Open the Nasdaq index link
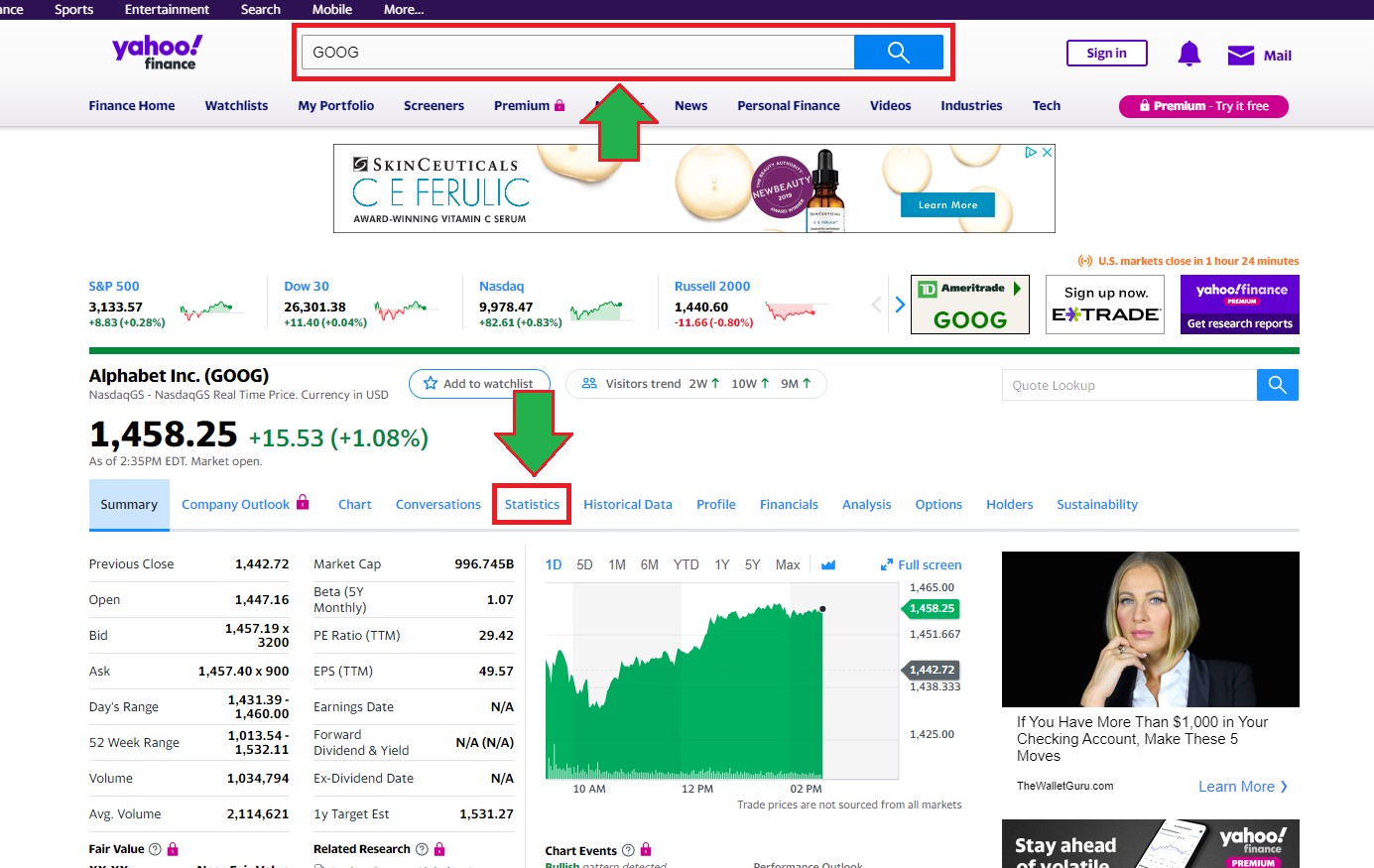The width and height of the screenshot is (1374, 868). (501, 286)
